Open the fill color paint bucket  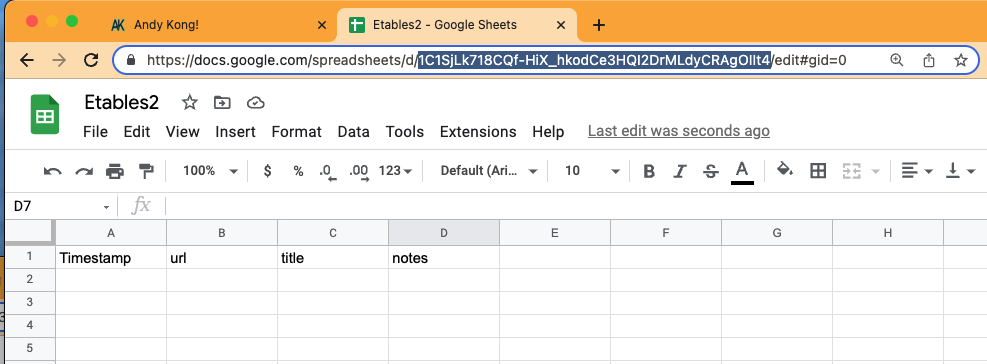coord(784,170)
